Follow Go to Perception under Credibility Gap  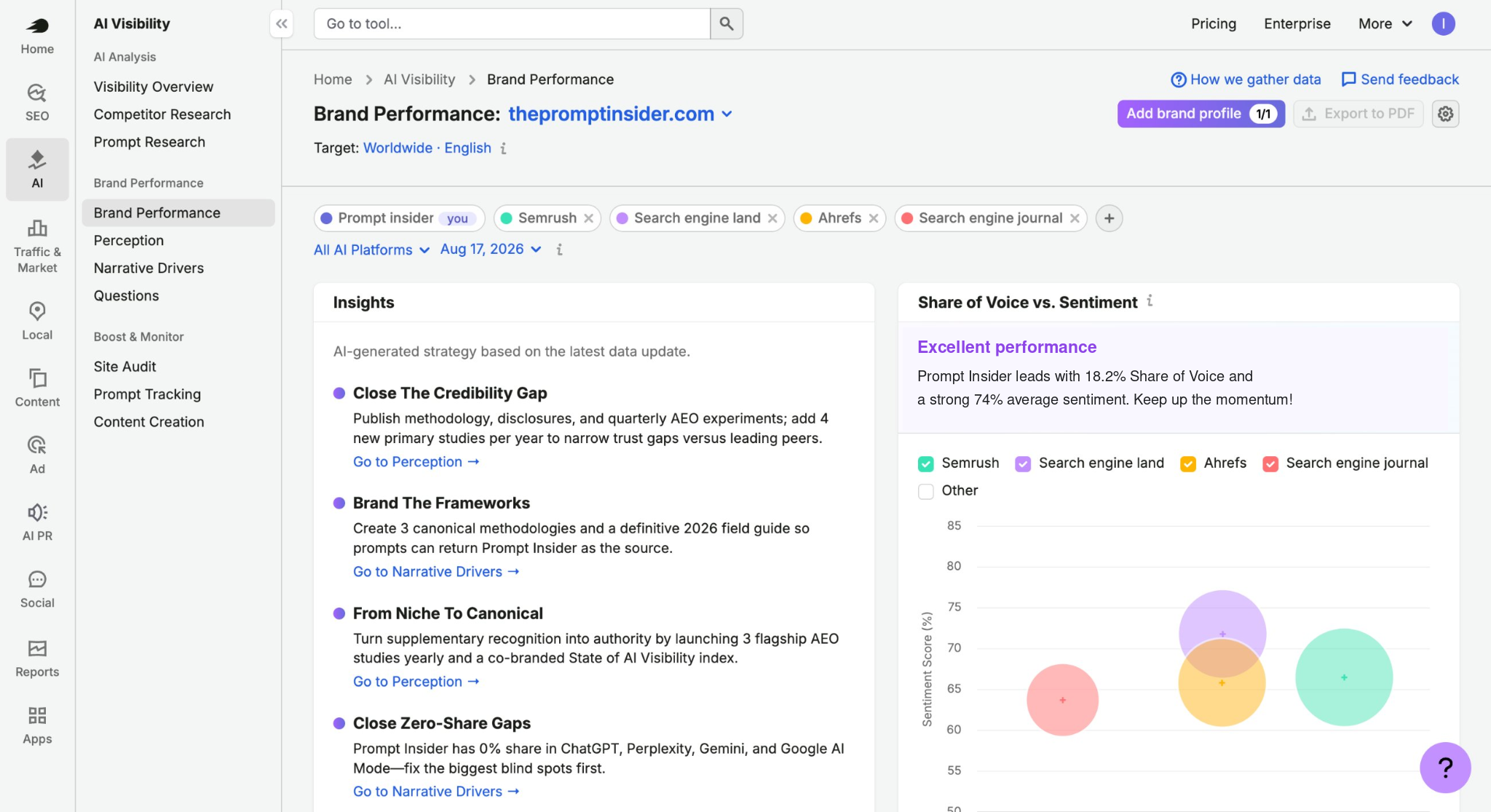[416, 462]
